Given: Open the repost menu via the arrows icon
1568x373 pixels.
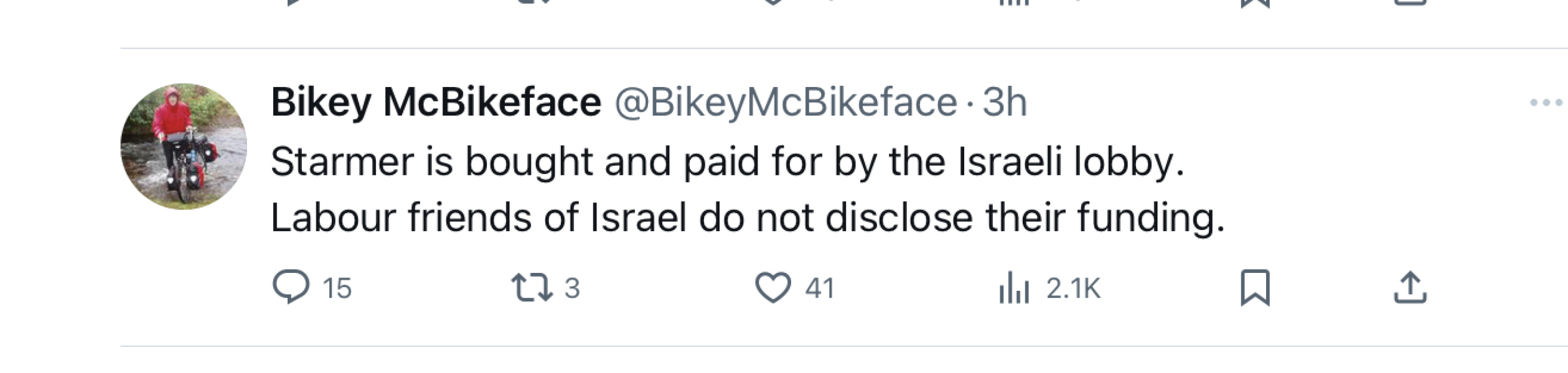Looking at the screenshot, I should click(x=531, y=288).
